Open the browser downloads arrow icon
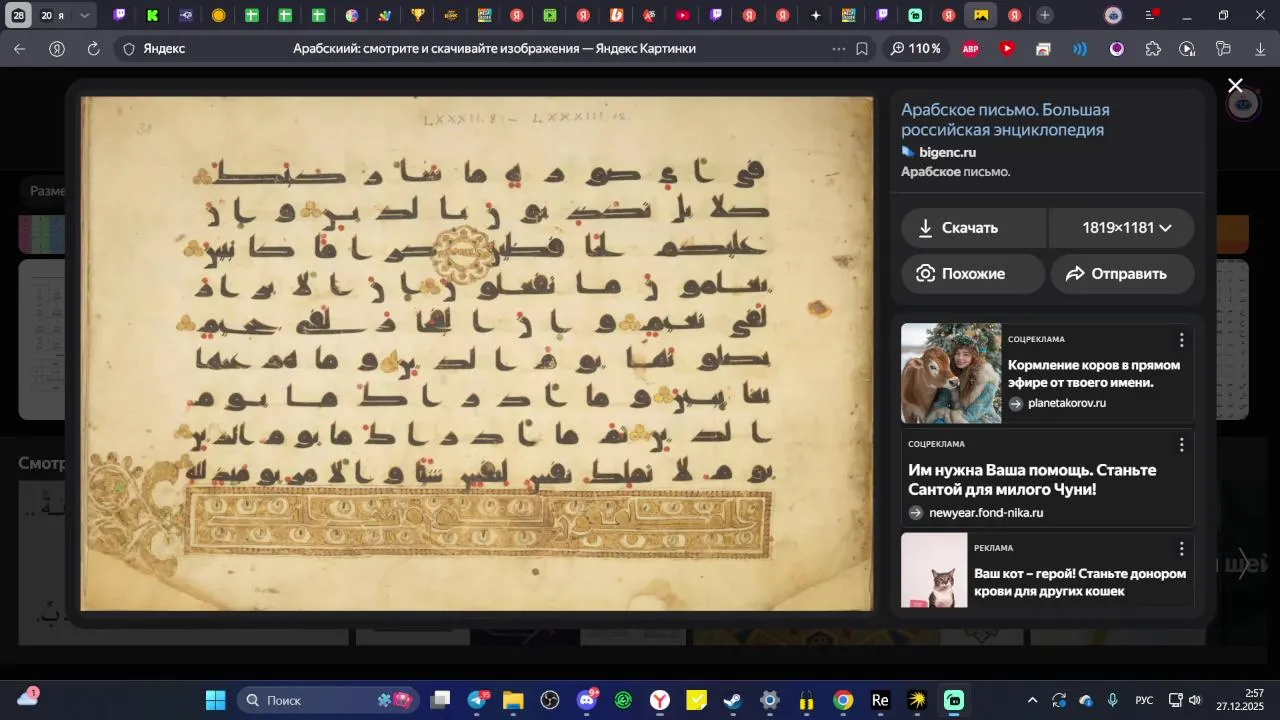The height and width of the screenshot is (720, 1280). click(x=1260, y=49)
